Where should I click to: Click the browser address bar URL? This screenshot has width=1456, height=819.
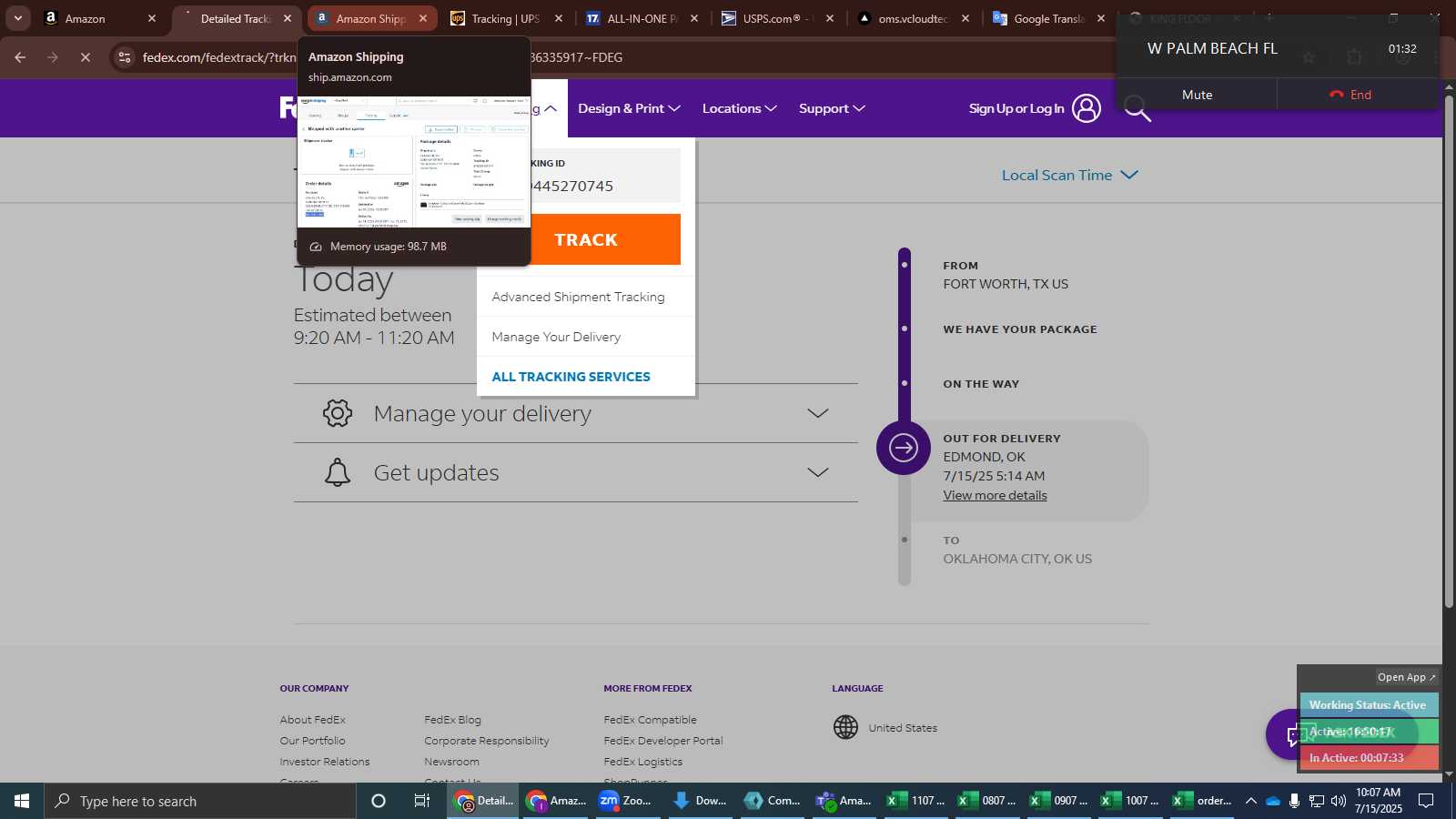tap(382, 57)
